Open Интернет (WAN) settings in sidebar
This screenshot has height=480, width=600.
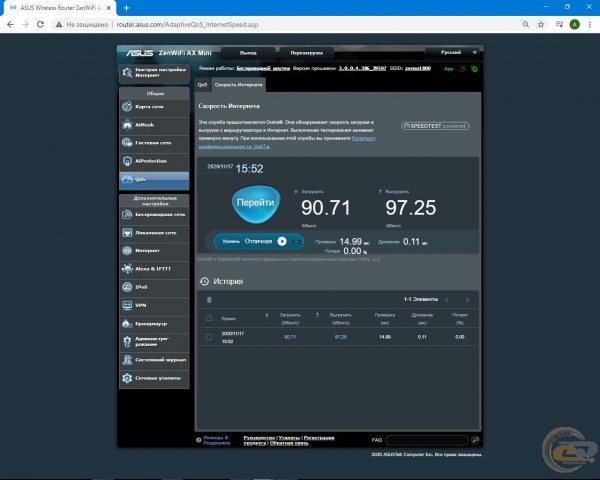click(154, 251)
